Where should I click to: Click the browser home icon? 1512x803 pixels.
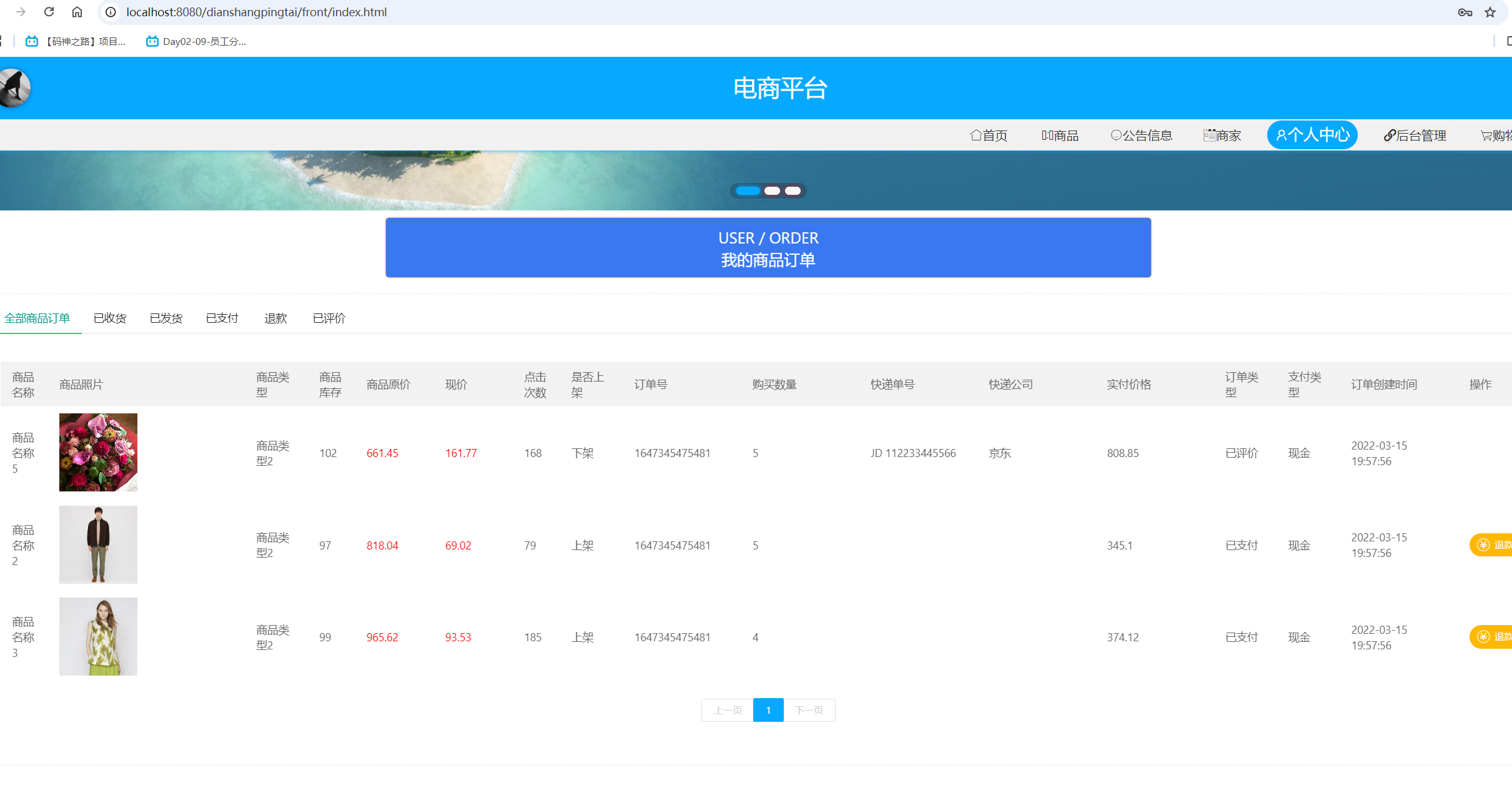pos(77,12)
